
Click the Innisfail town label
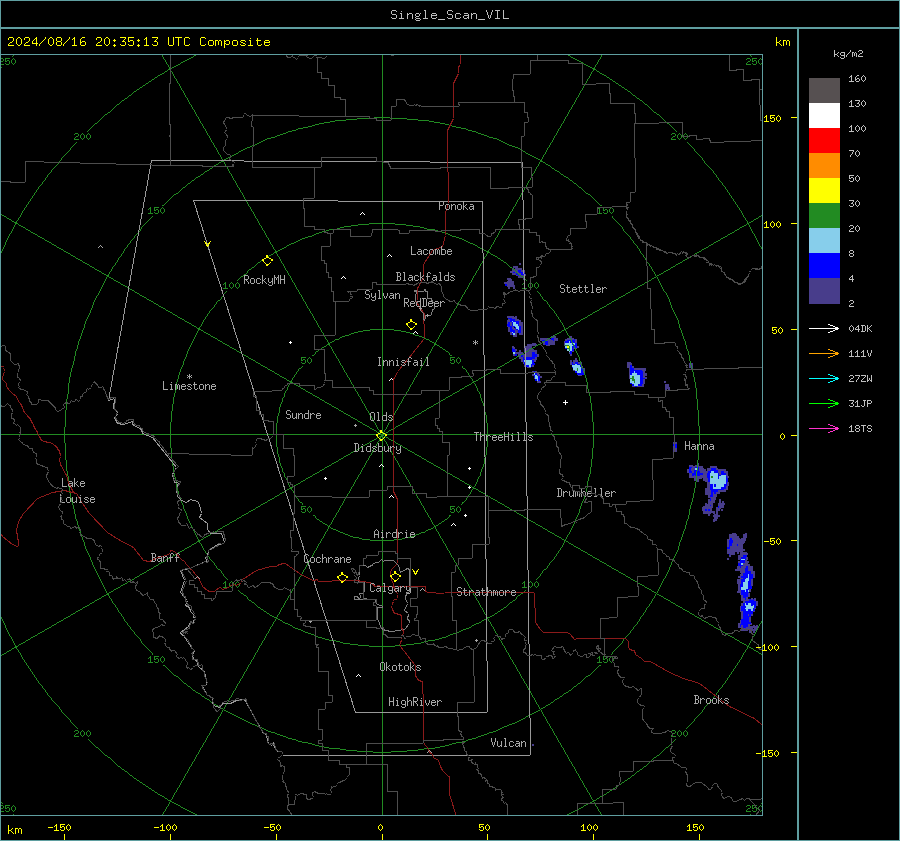[x=403, y=362]
